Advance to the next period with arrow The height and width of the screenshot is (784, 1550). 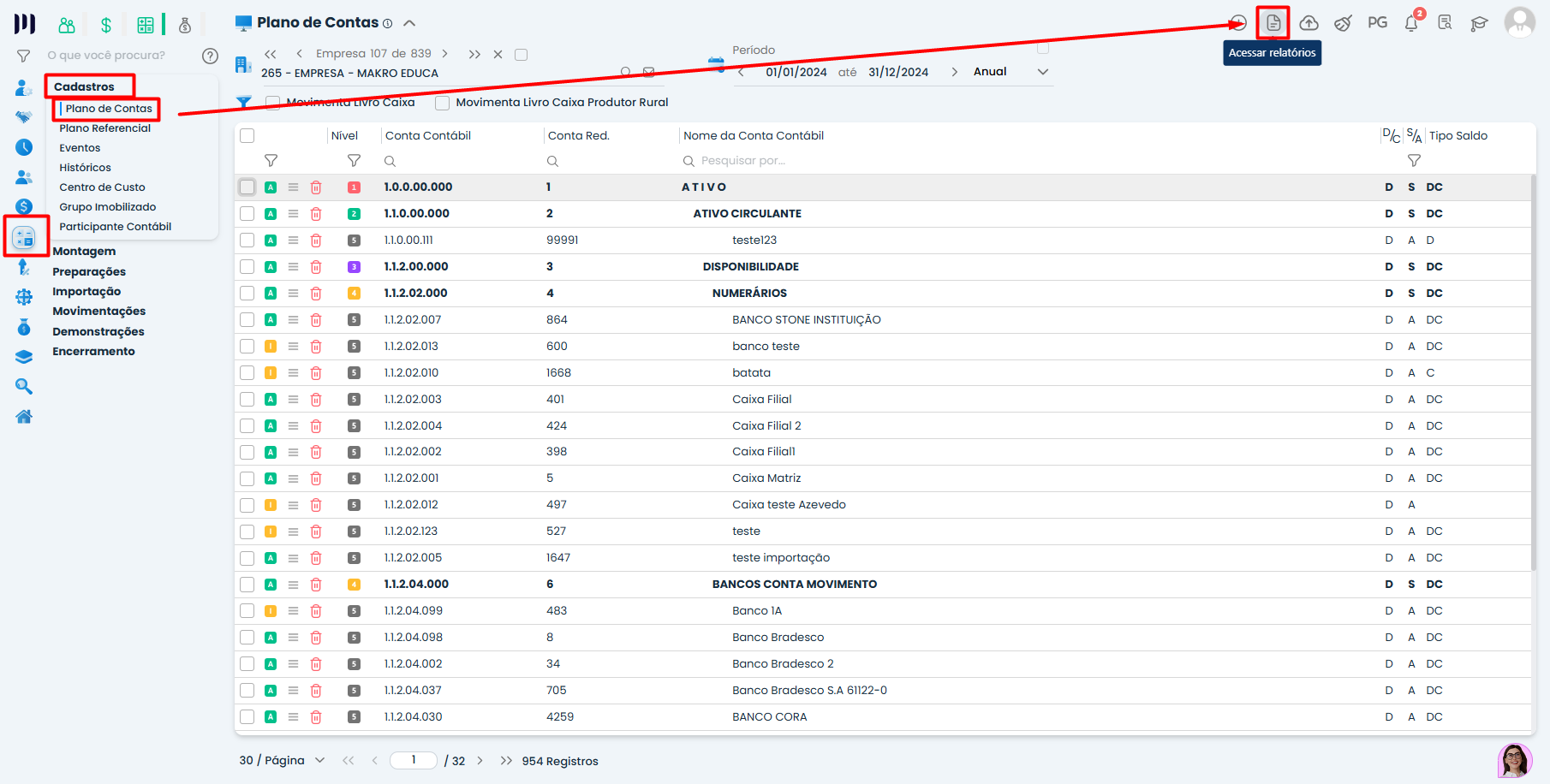coord(954,73)
